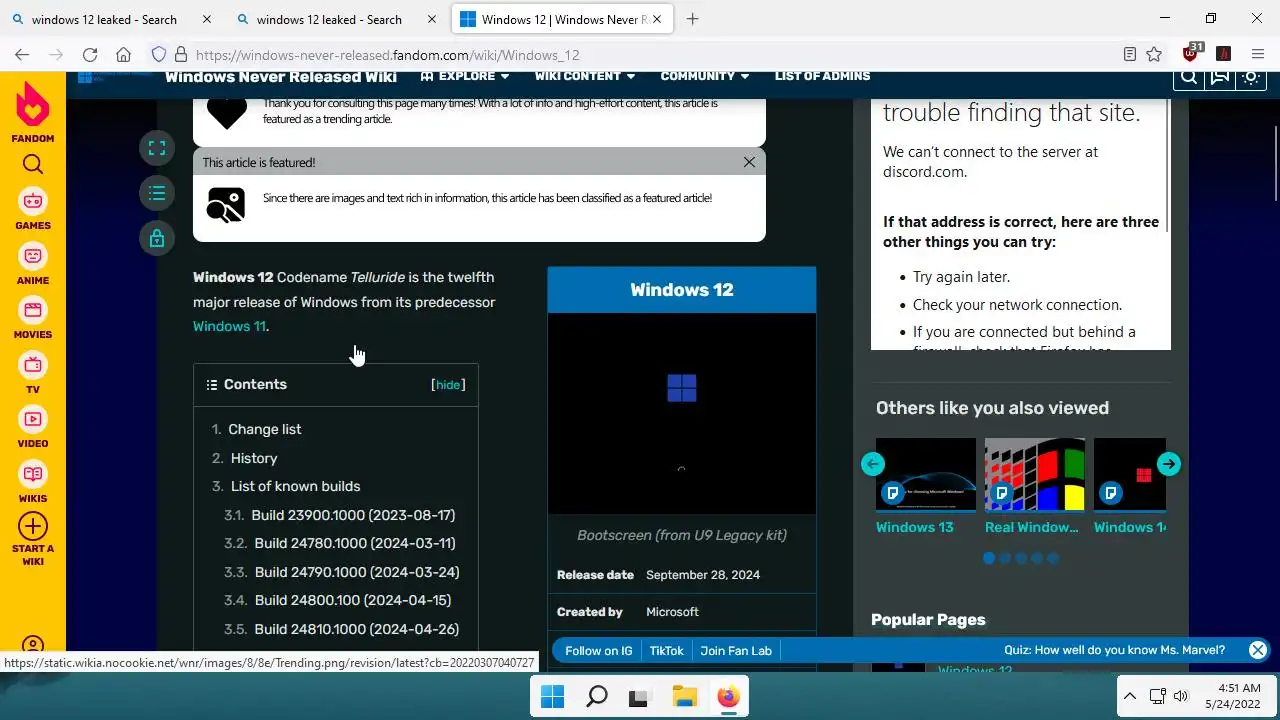Viewport: 1280px width, 720px height.
Task: Open Firefox application menu
Action: 1258,55
